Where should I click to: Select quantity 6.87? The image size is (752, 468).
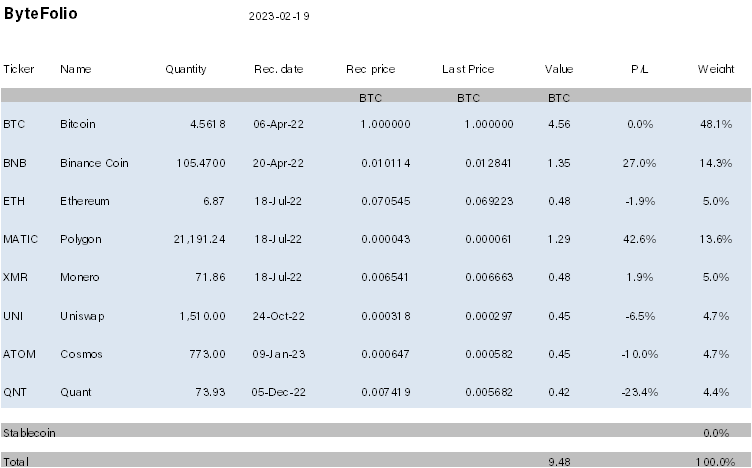(x=214, y=201)
